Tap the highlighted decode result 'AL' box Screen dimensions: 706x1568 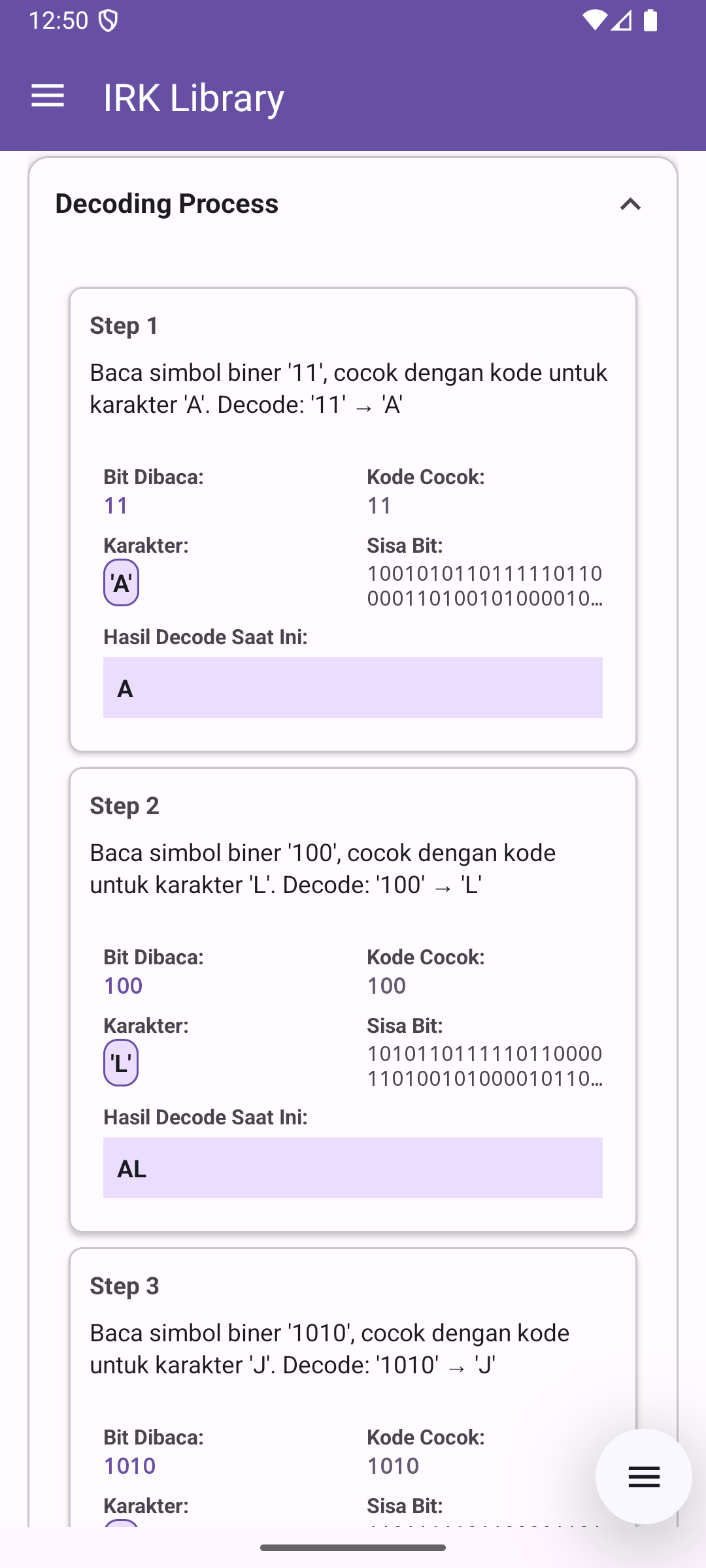click(x=352, y=1168)
